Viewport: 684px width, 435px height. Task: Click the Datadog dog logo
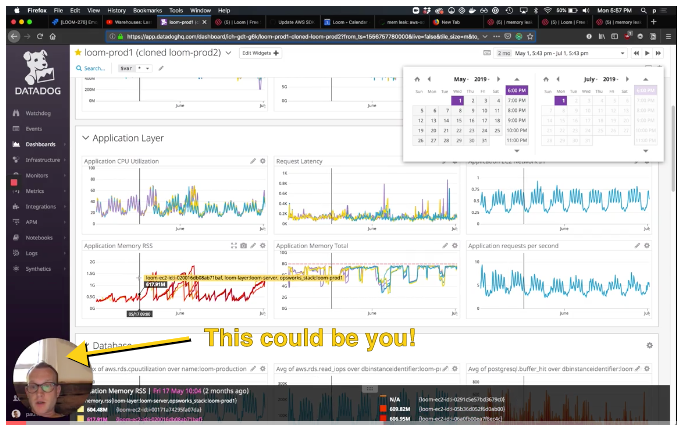coord(38,67)
